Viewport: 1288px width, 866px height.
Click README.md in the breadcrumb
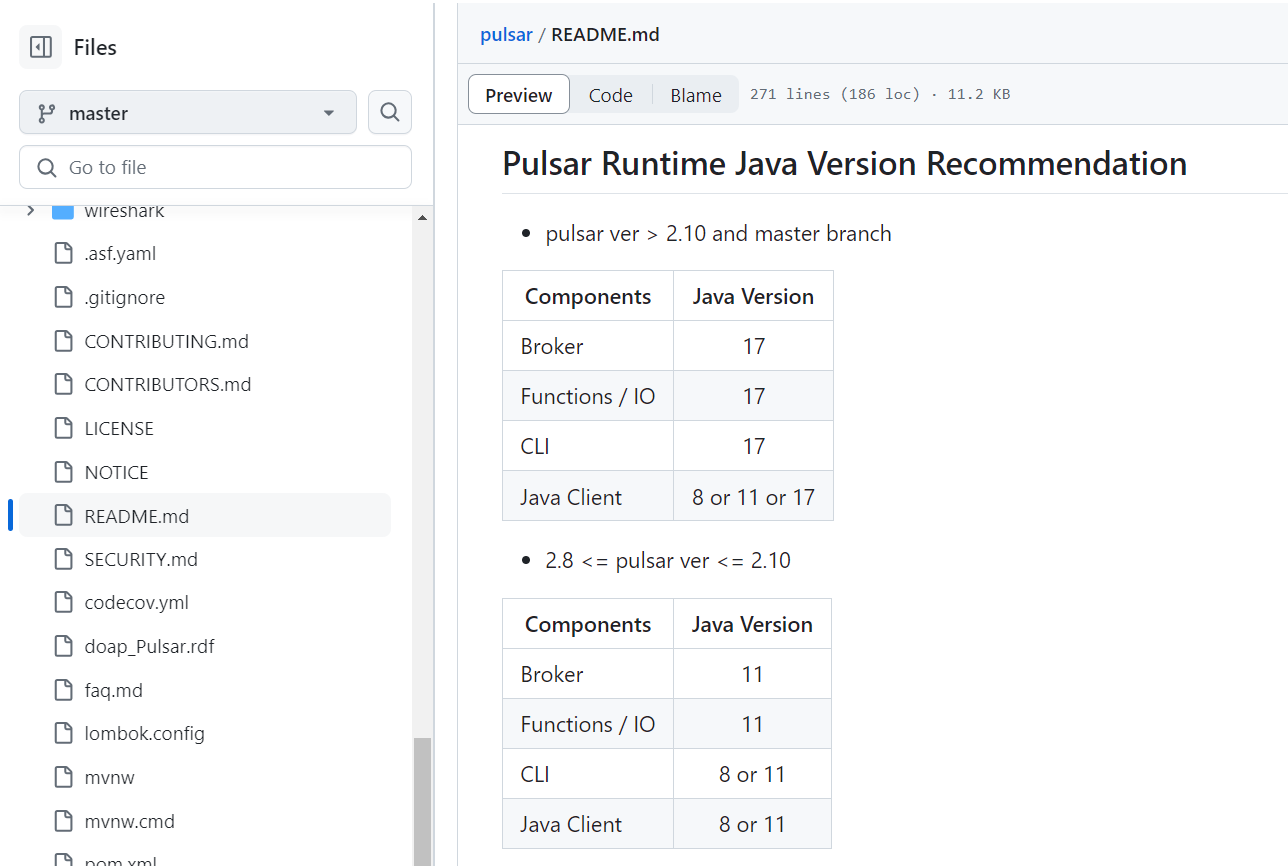click(605, 34)
